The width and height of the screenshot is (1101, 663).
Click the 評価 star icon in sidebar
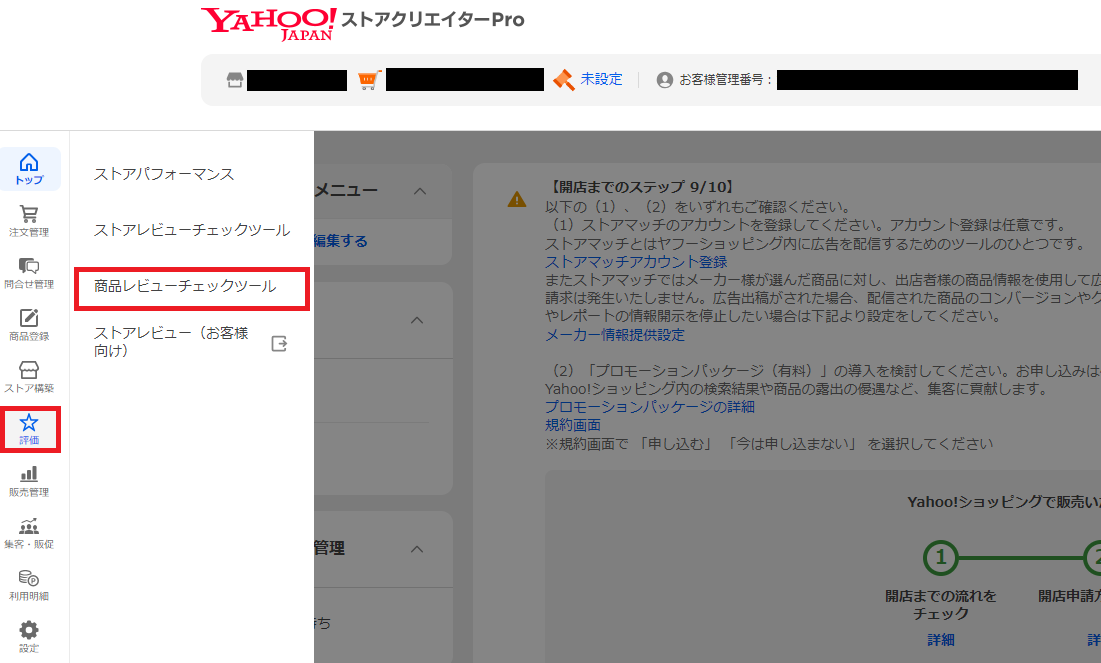(29, 429)
